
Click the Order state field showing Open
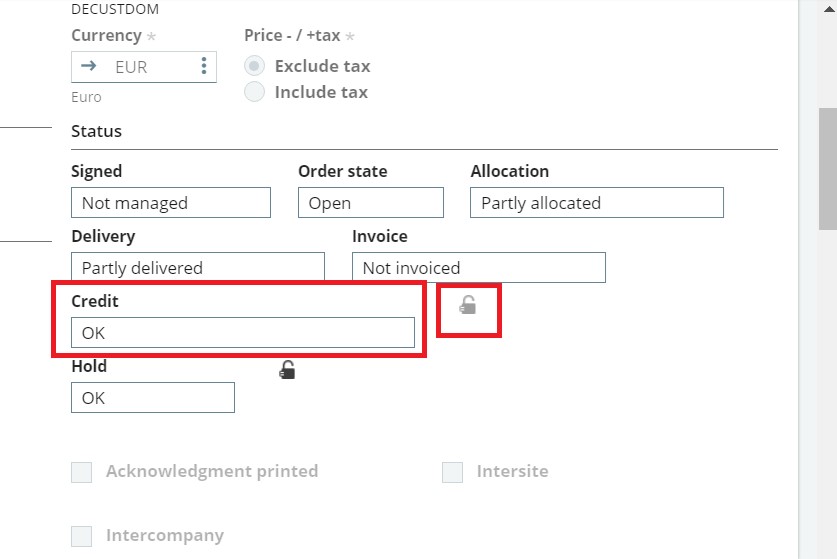(x=371, y=202)
